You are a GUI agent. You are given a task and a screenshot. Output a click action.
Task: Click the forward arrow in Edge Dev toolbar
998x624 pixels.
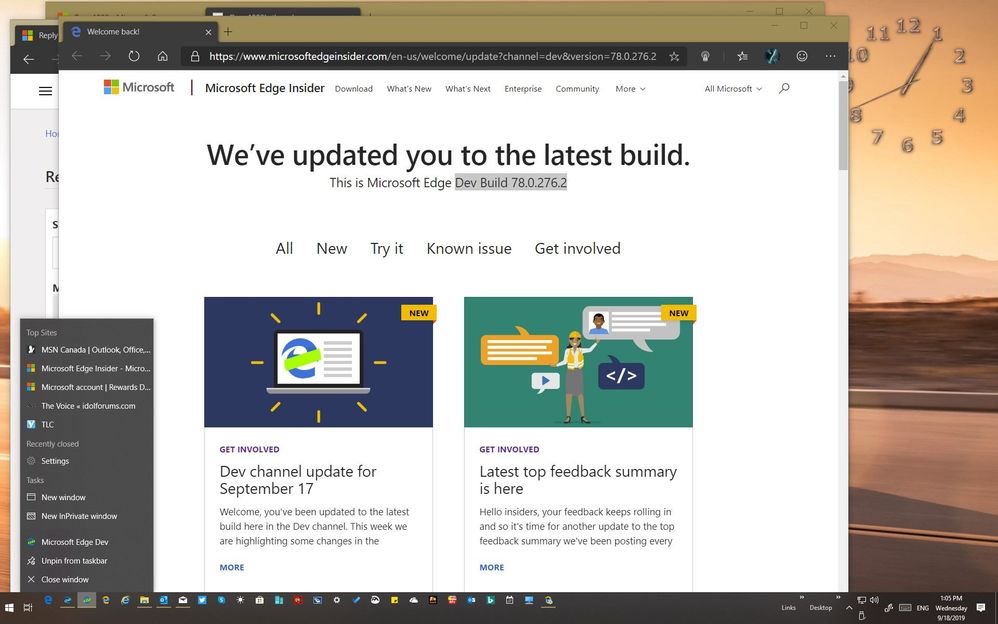(105, 56)
